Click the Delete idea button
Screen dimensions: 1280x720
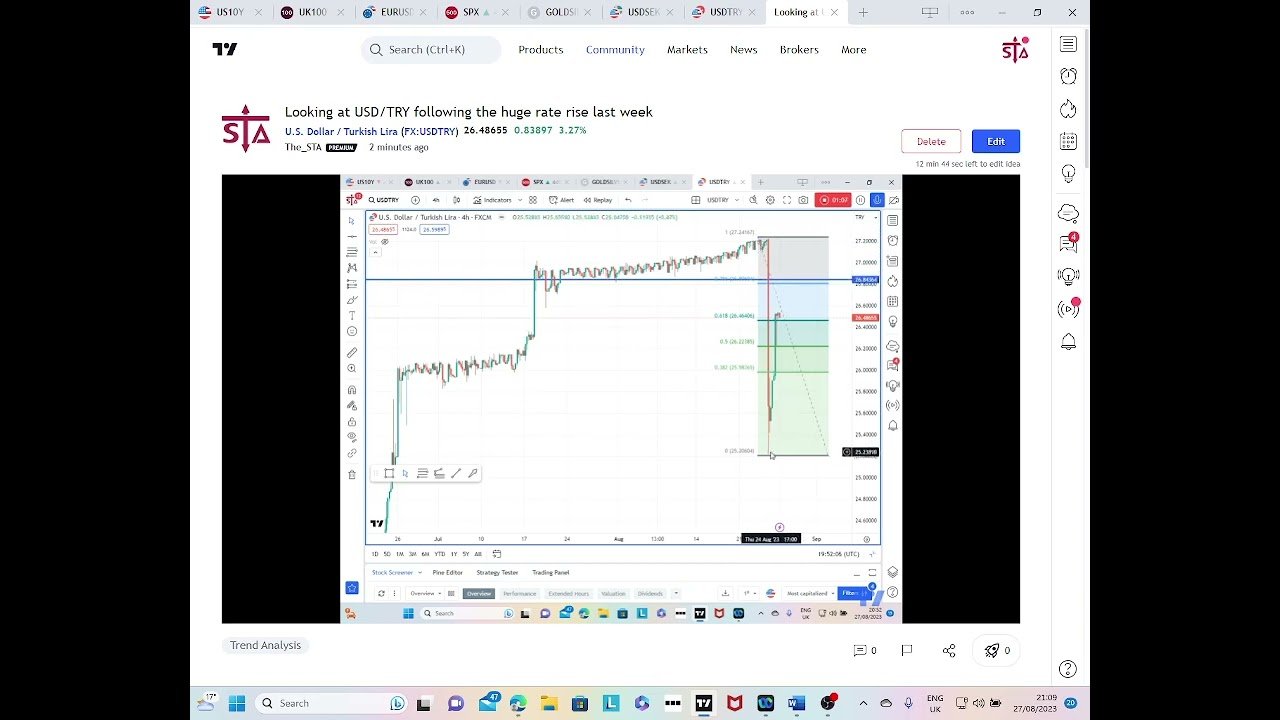coord(931,141)
